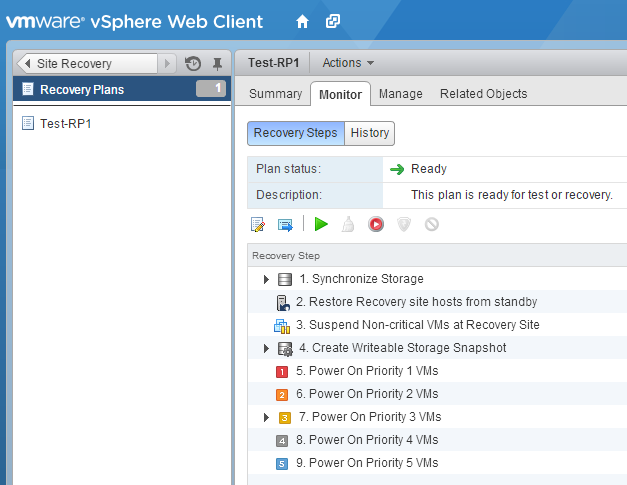
Task: Click the Reprotect shield icon in toolbar
Action: click(404, 224)
